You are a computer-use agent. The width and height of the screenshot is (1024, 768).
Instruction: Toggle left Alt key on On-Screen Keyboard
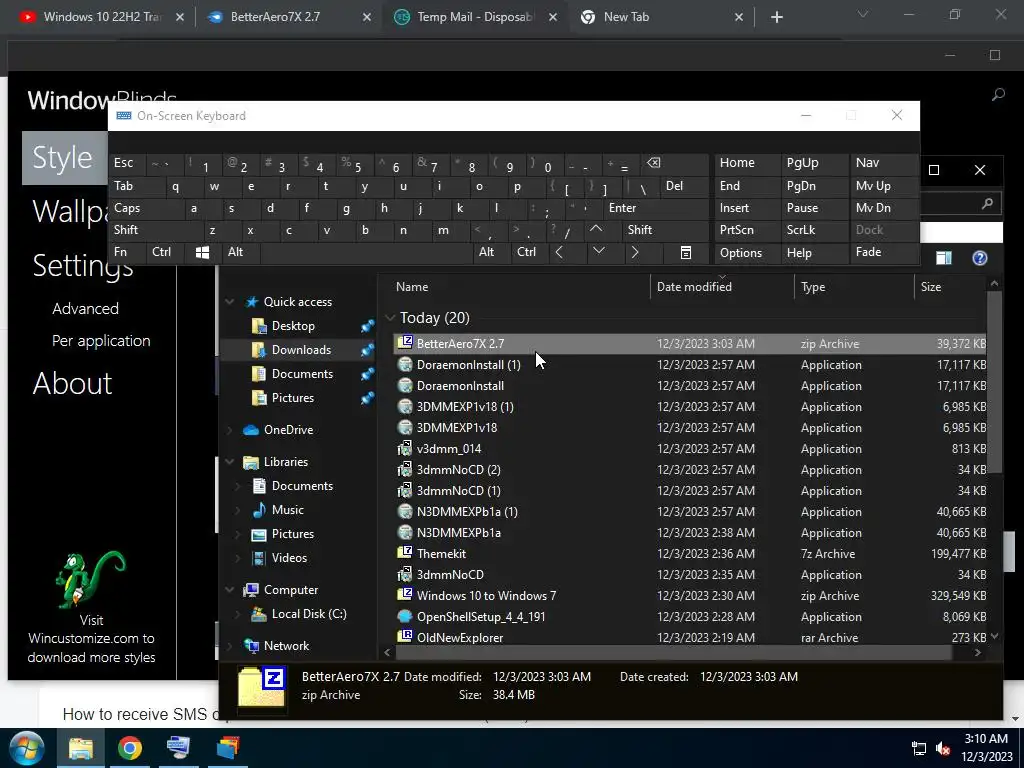240,252
